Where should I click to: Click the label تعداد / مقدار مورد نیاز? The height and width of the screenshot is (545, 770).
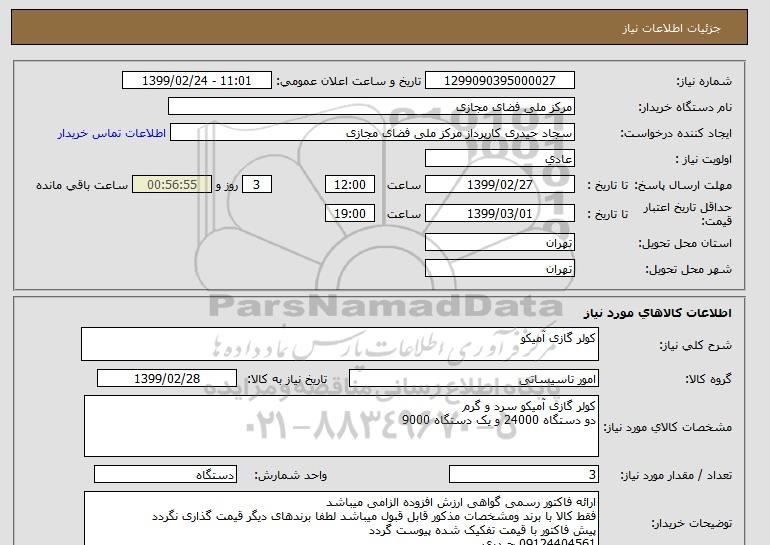tap(676, 475)
